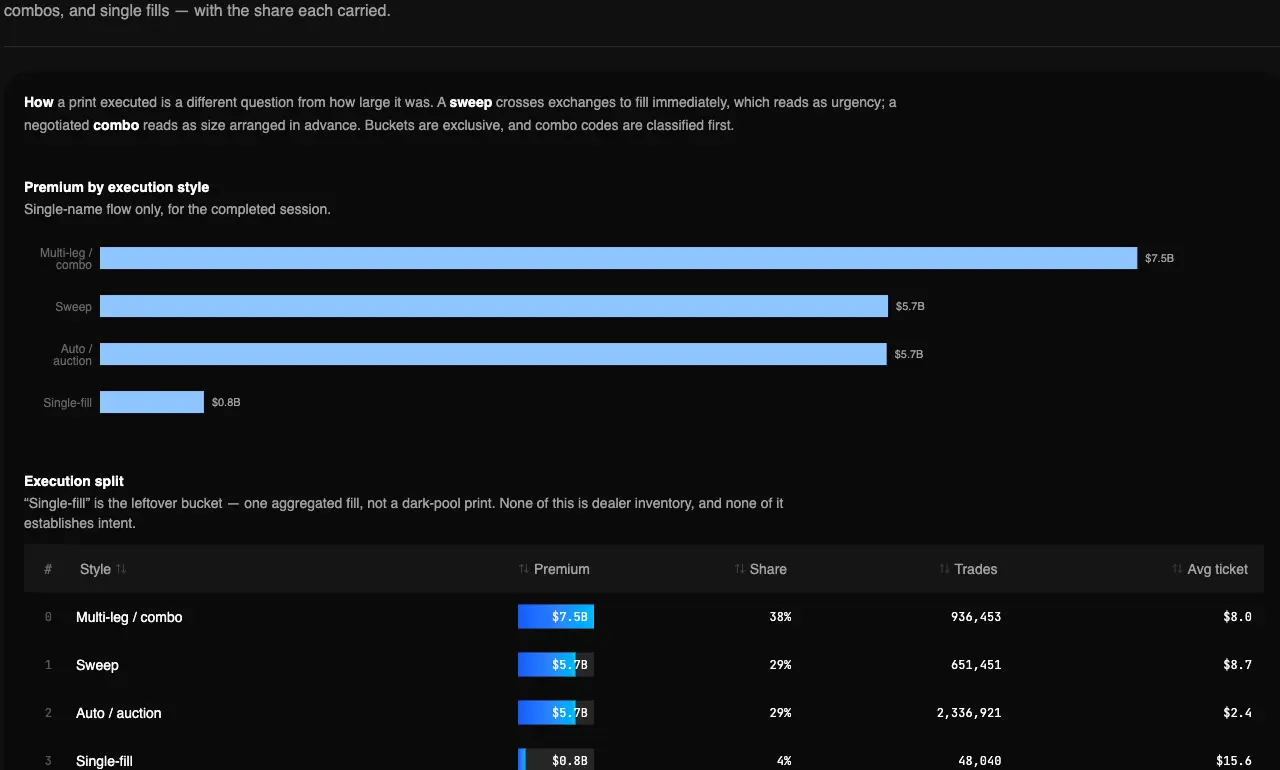Sort table by Avg ticket column header

1210,569
